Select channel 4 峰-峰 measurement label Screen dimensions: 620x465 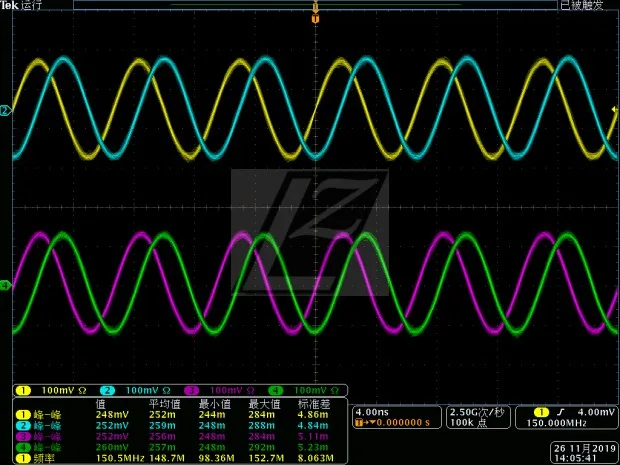(x=47, y=448)
